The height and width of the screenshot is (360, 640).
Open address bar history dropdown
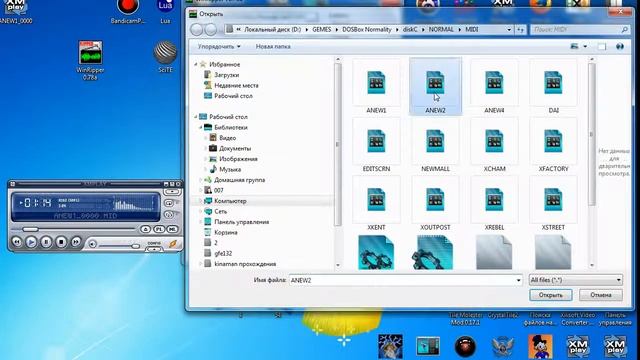coord(509,29)
